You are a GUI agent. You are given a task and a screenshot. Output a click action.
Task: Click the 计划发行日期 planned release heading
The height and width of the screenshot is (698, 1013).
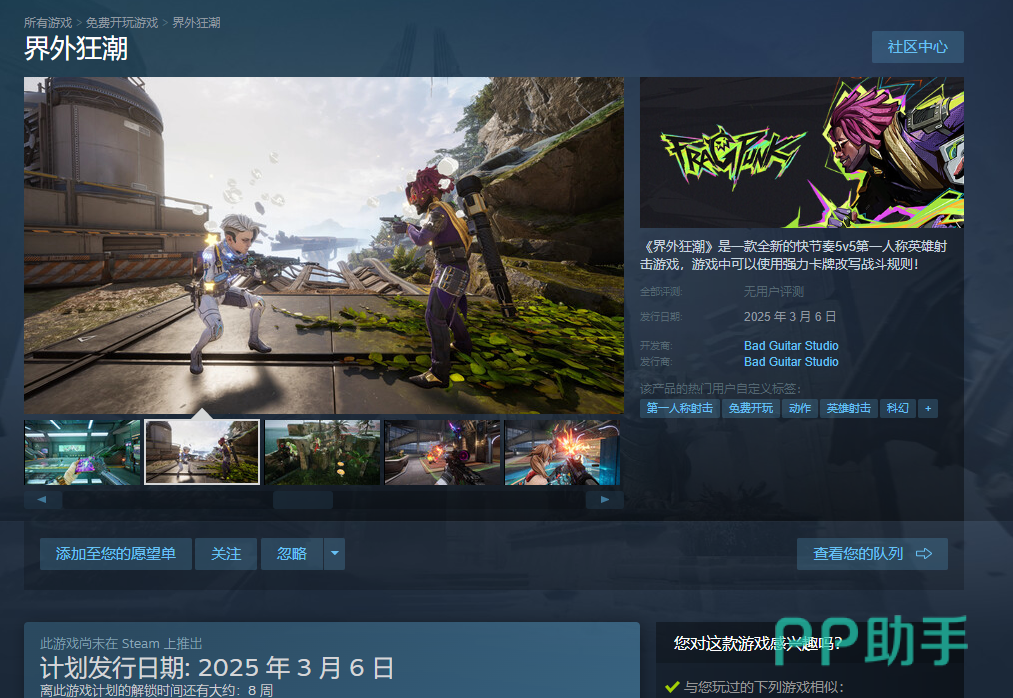pos(217,668)
